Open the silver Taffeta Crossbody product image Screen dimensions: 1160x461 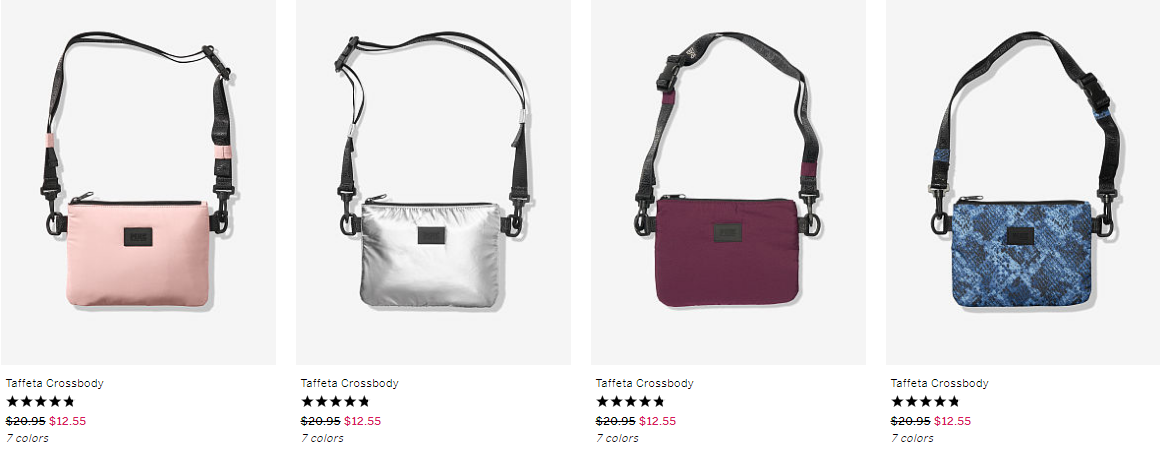click(434, 182)
